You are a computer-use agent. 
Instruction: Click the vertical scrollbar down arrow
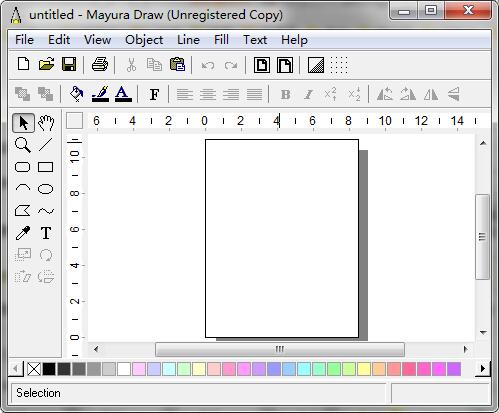[483, 332]
